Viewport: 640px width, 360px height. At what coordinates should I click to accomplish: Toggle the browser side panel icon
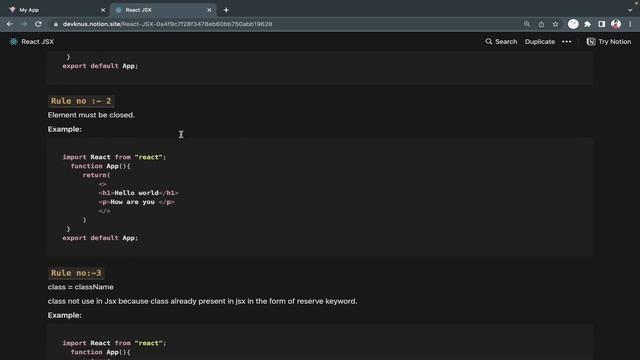tap(602, 24)
